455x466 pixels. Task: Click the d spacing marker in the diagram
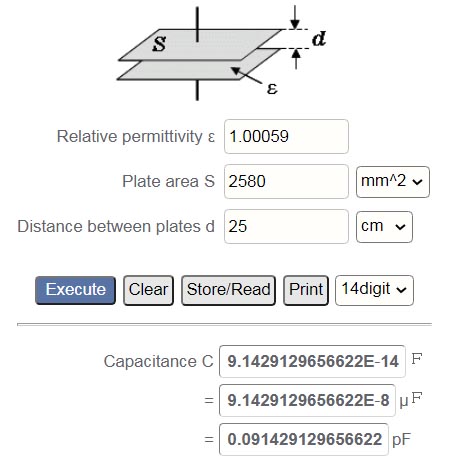click(319, 39)
